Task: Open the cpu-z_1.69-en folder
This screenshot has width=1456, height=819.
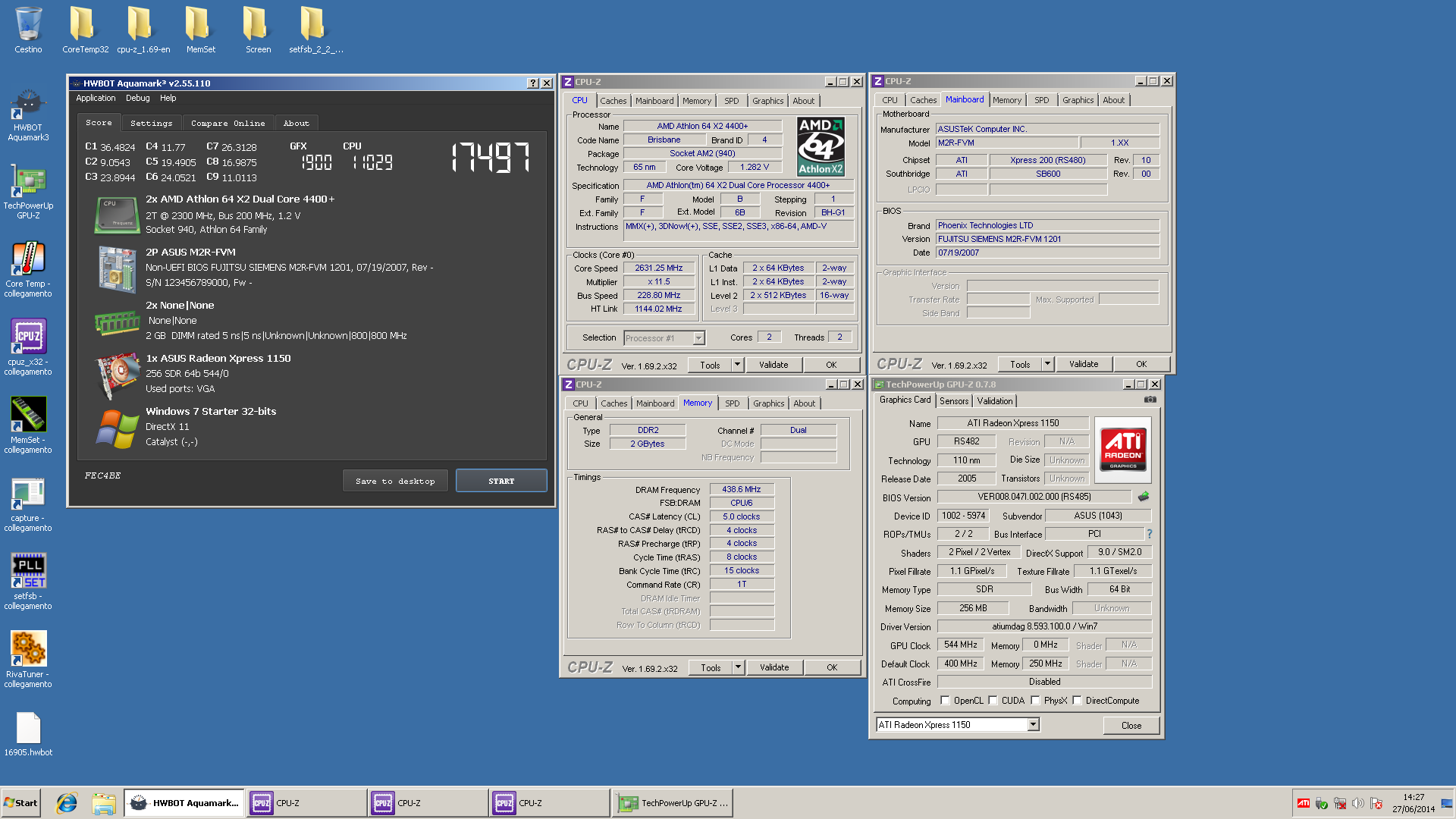Action: pos(143,30)
